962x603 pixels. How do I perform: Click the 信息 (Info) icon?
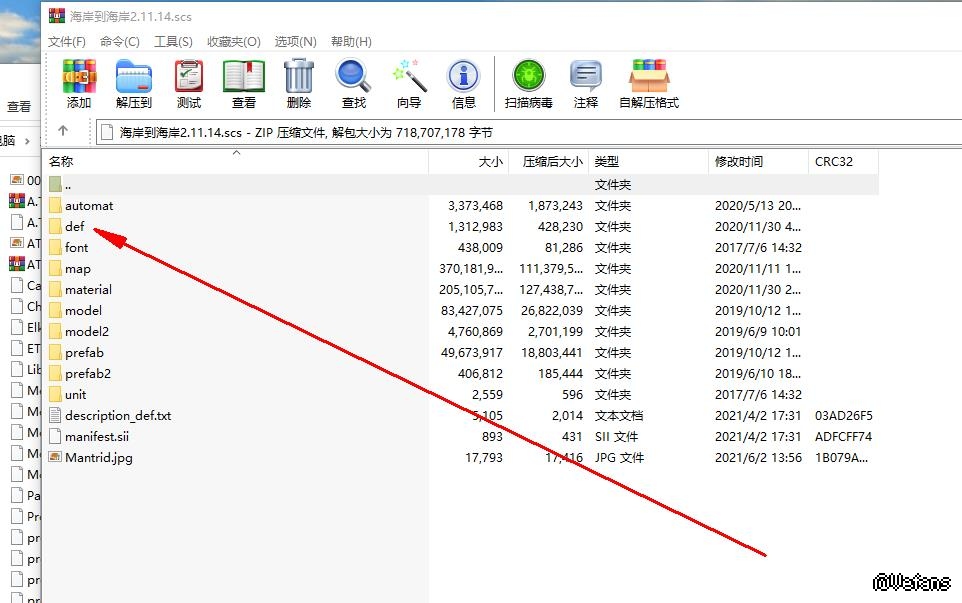(463, 78)
